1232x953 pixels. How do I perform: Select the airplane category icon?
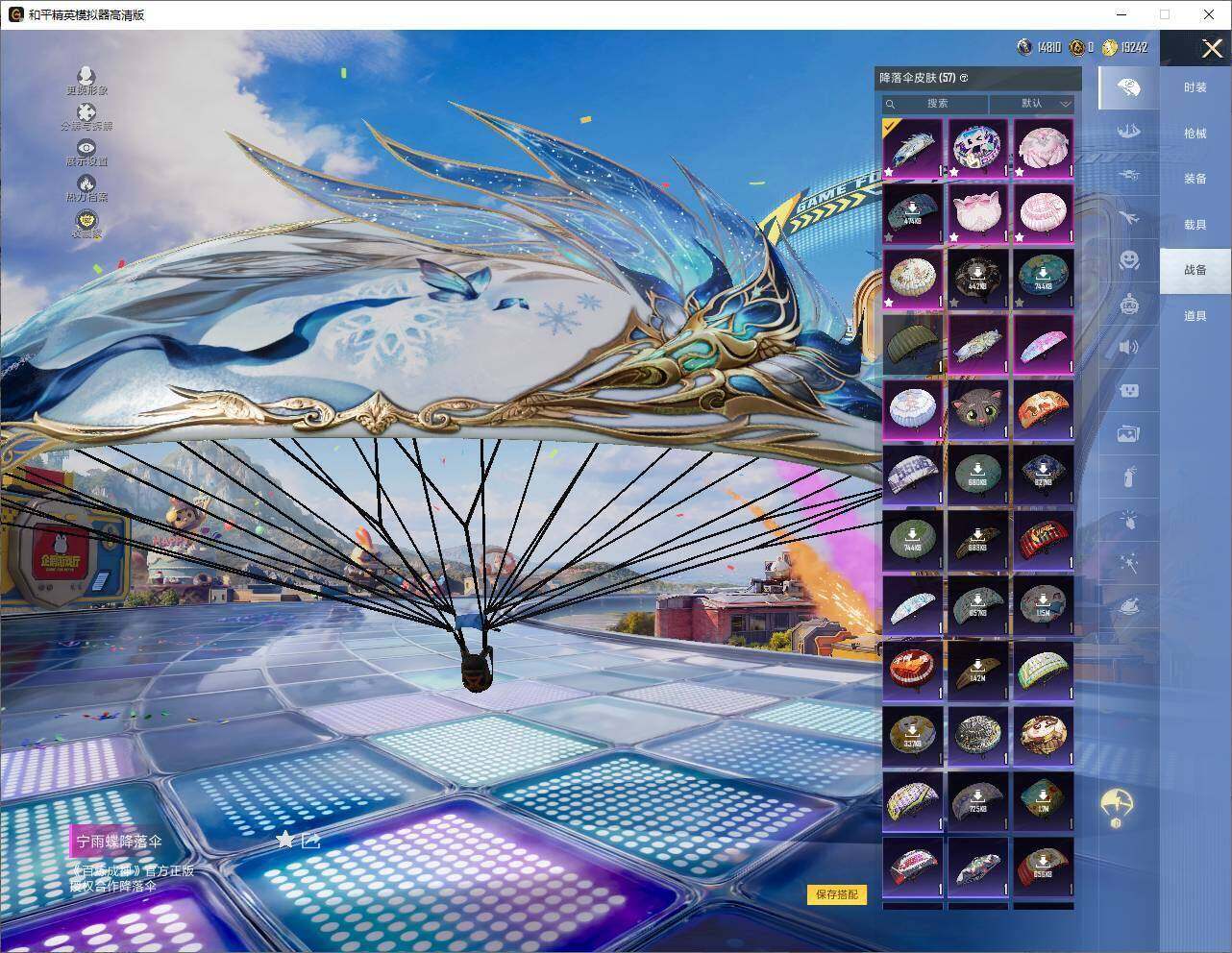click(x=1129, y=217)
